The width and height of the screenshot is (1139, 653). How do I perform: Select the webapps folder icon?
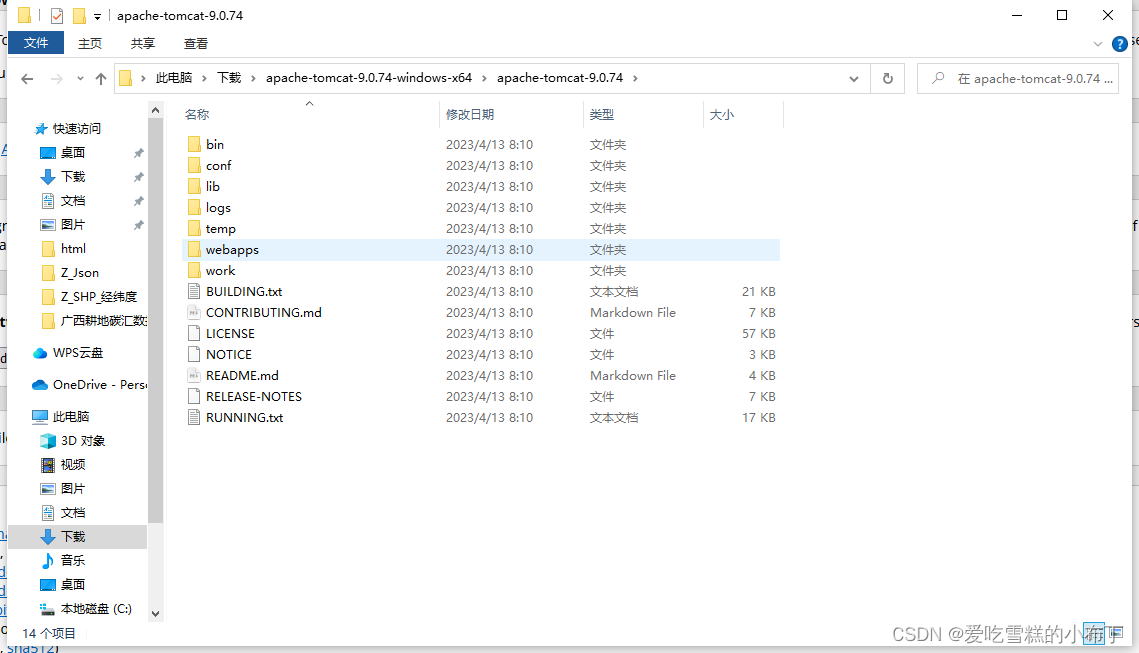[x=194, y=250]
